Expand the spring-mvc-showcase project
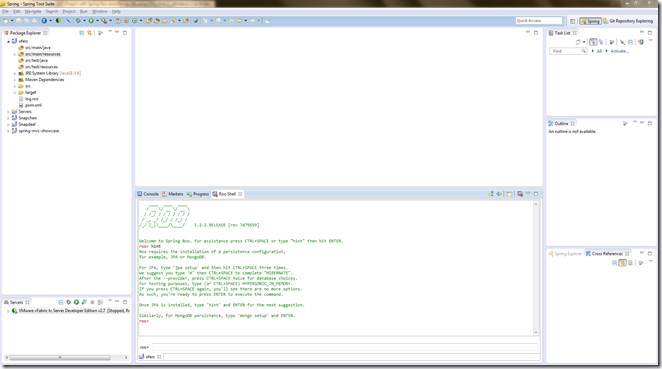This screenshot has height=369, width=662. click(8, 131)
